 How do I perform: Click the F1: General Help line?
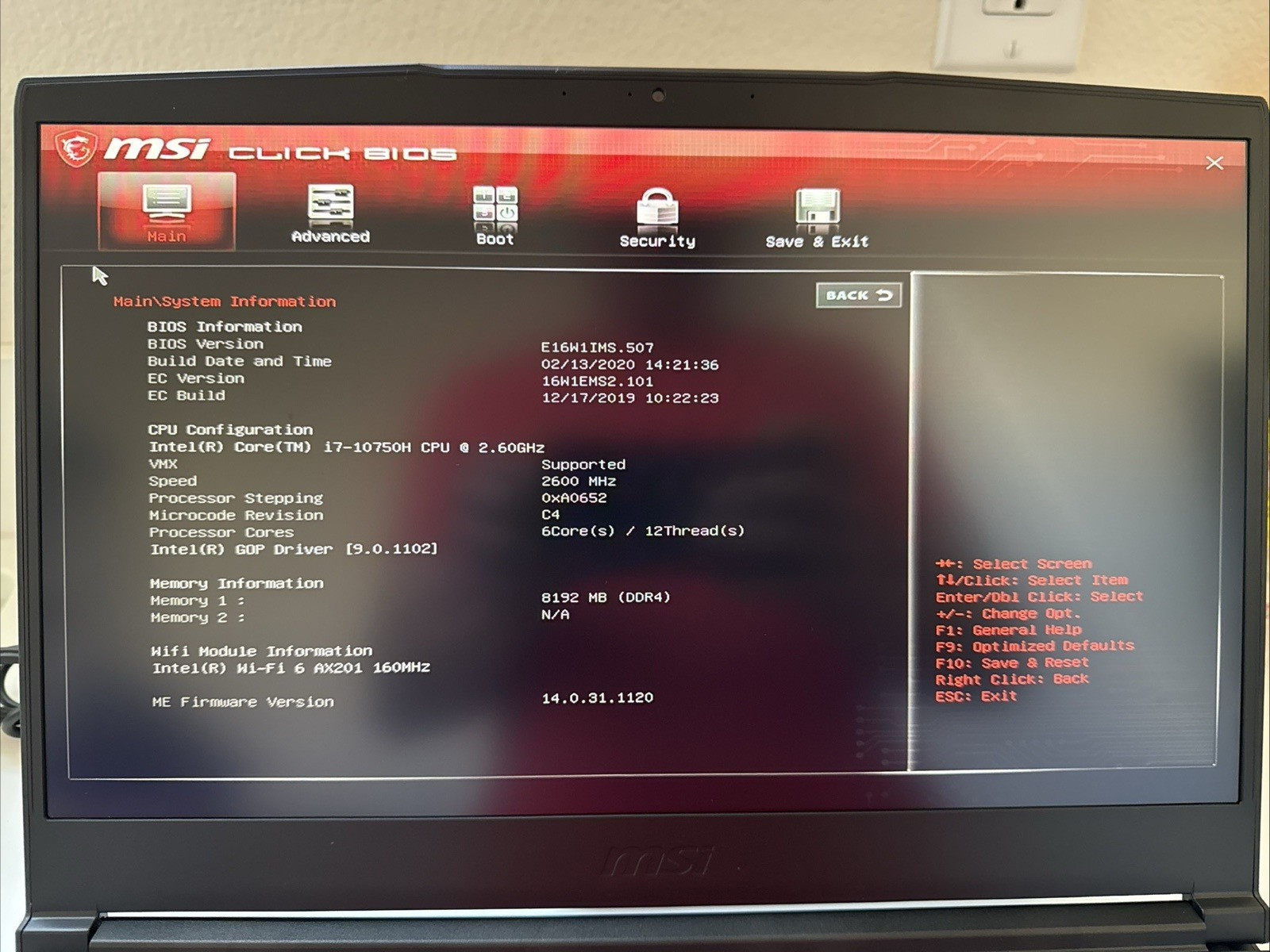[x=1008, y=630]
